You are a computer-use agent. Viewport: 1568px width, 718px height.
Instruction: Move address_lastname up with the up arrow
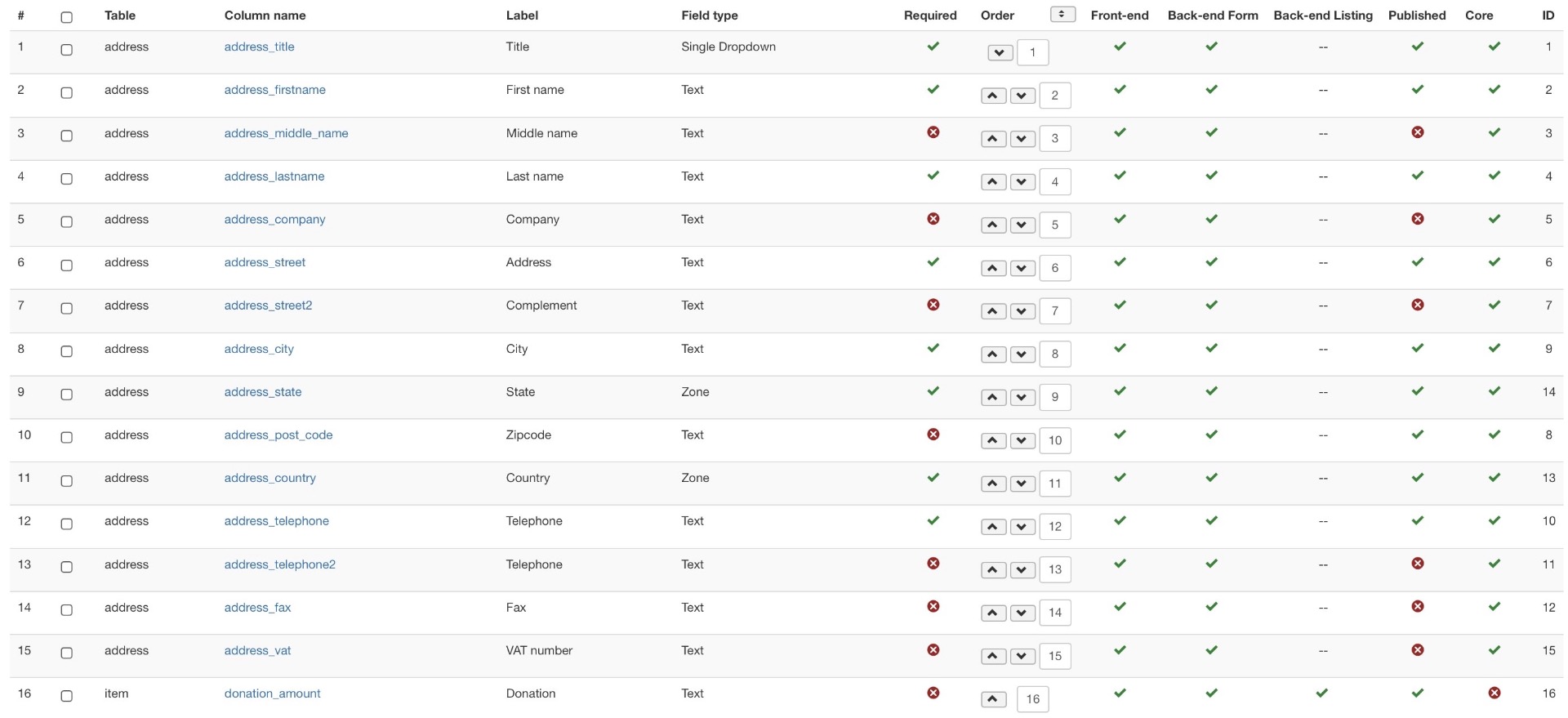click(993, 182)
